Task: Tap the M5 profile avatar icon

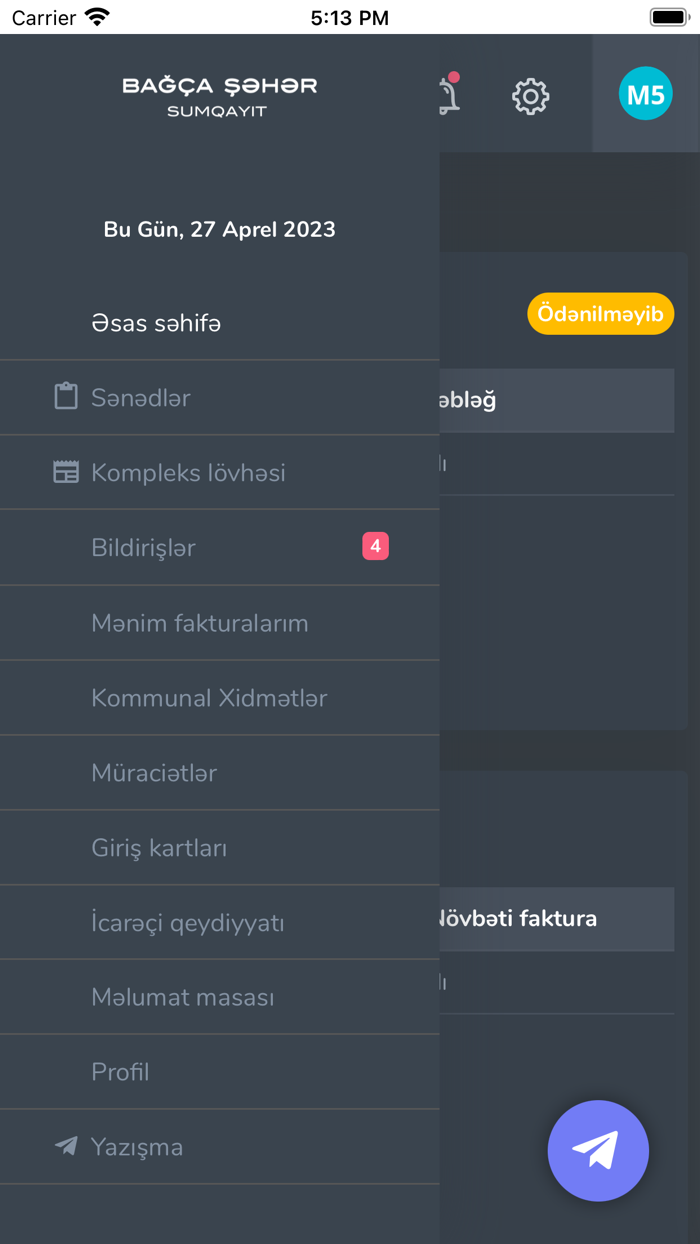Action: (645, 93)
